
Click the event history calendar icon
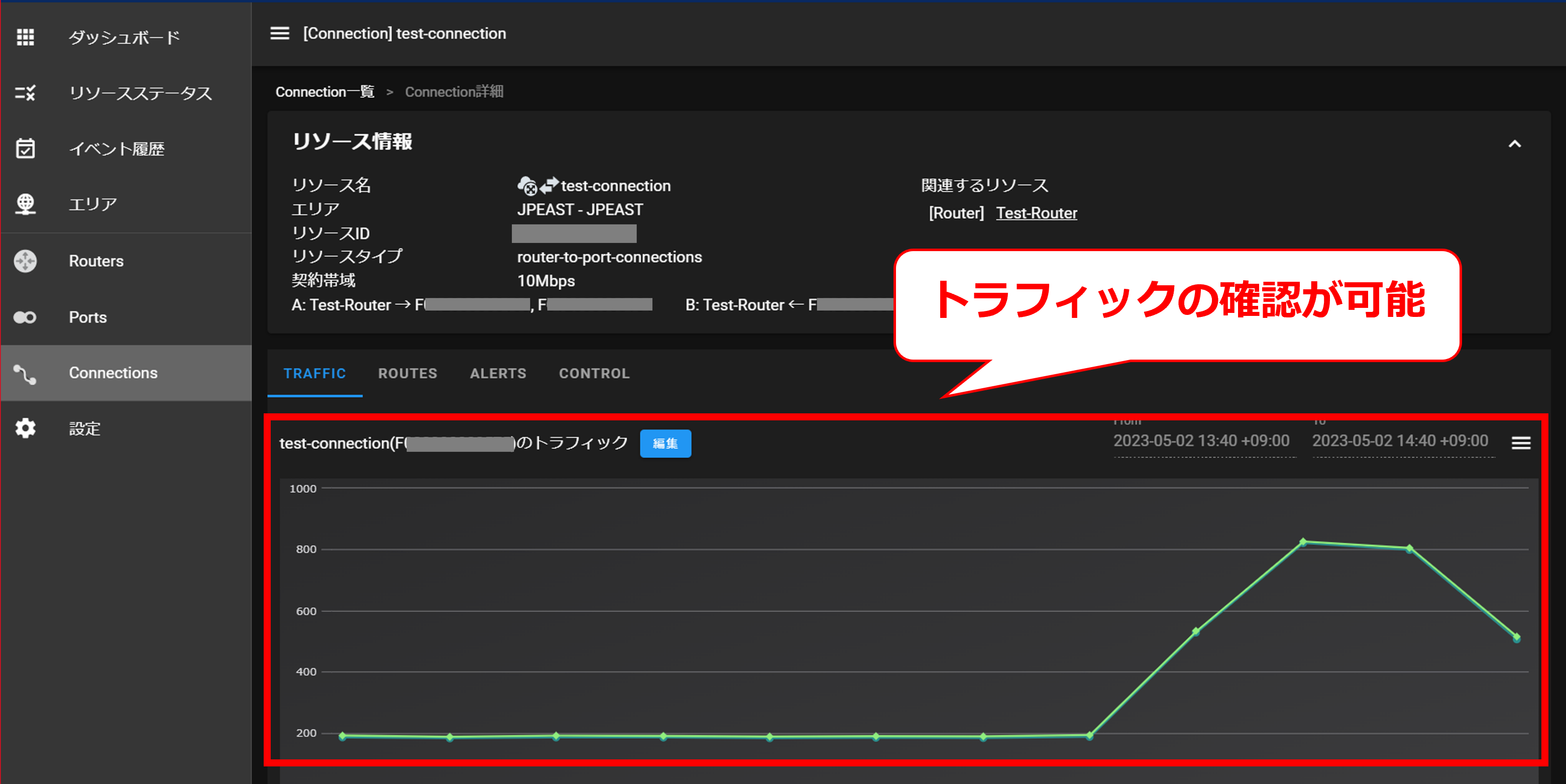[x=25, y=148]
